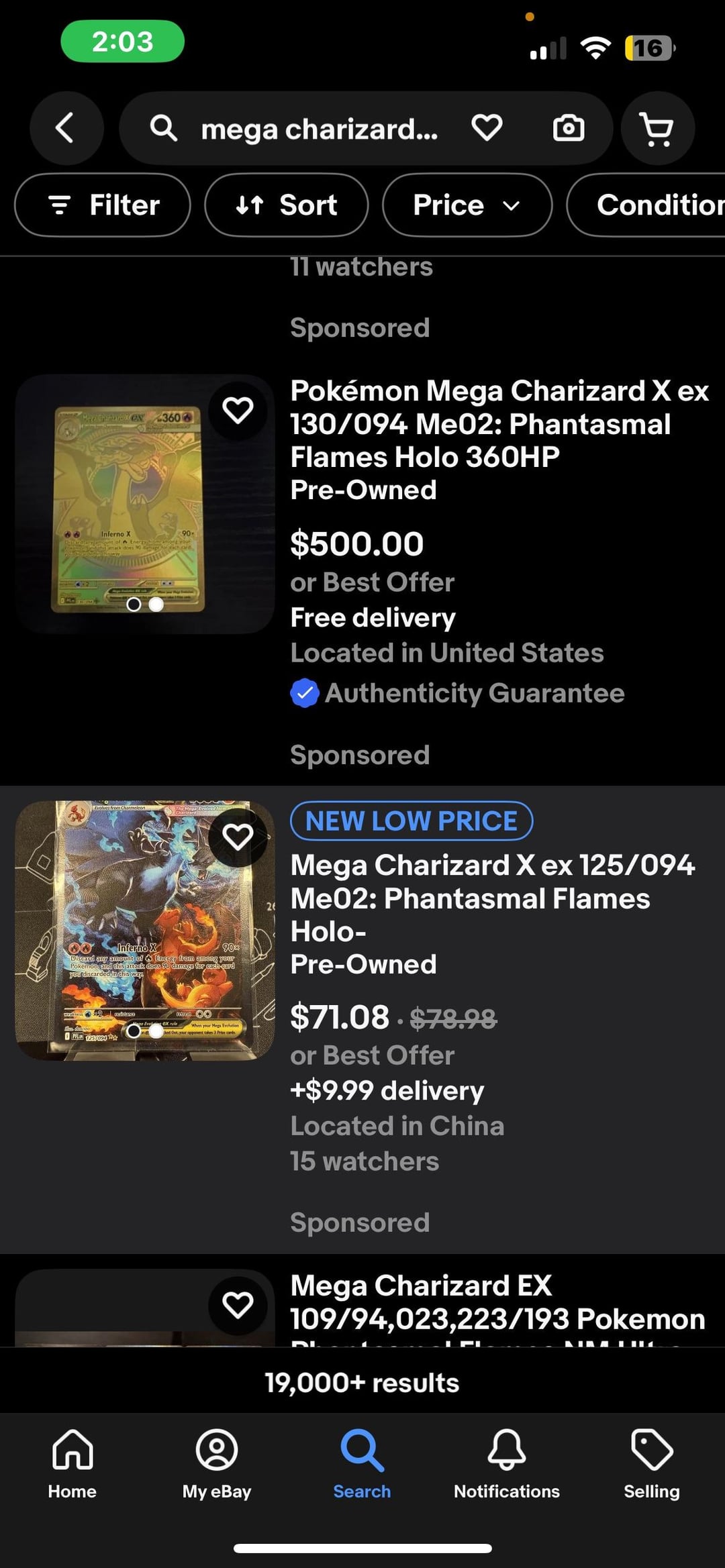Save this search with the heart icon
Screen dimensions: 725x1568
[x=487, y=127]
